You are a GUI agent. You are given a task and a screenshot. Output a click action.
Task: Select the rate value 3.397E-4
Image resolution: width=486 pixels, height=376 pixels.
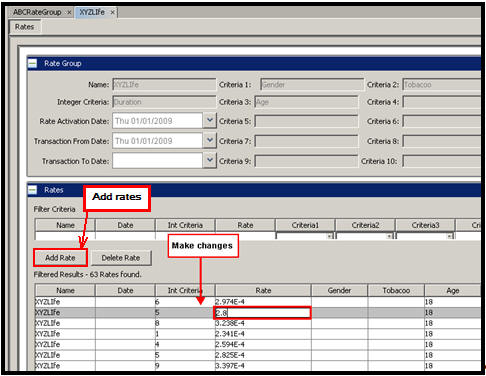(230, 366)
